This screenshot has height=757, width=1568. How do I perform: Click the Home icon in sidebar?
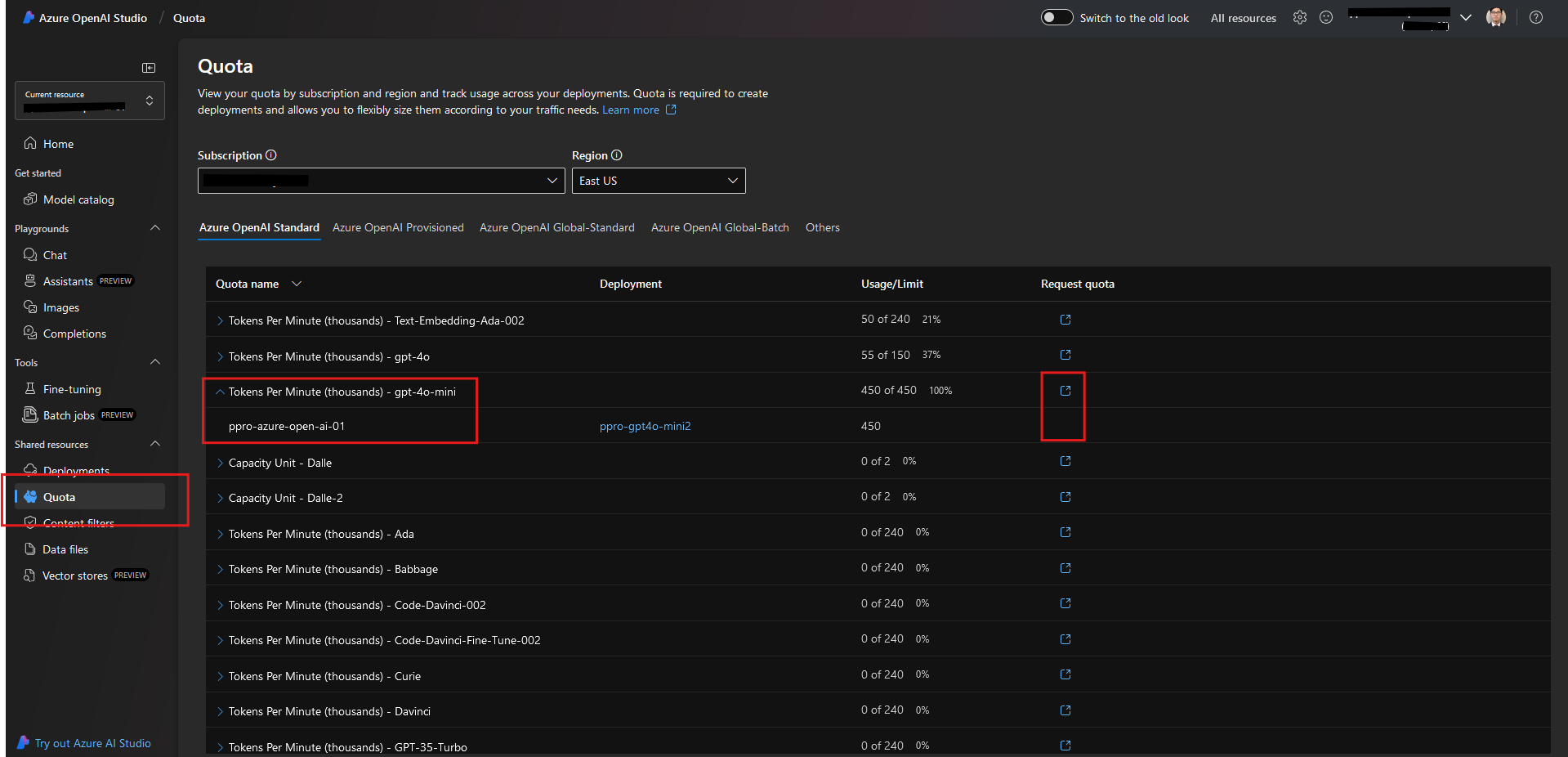30,143
